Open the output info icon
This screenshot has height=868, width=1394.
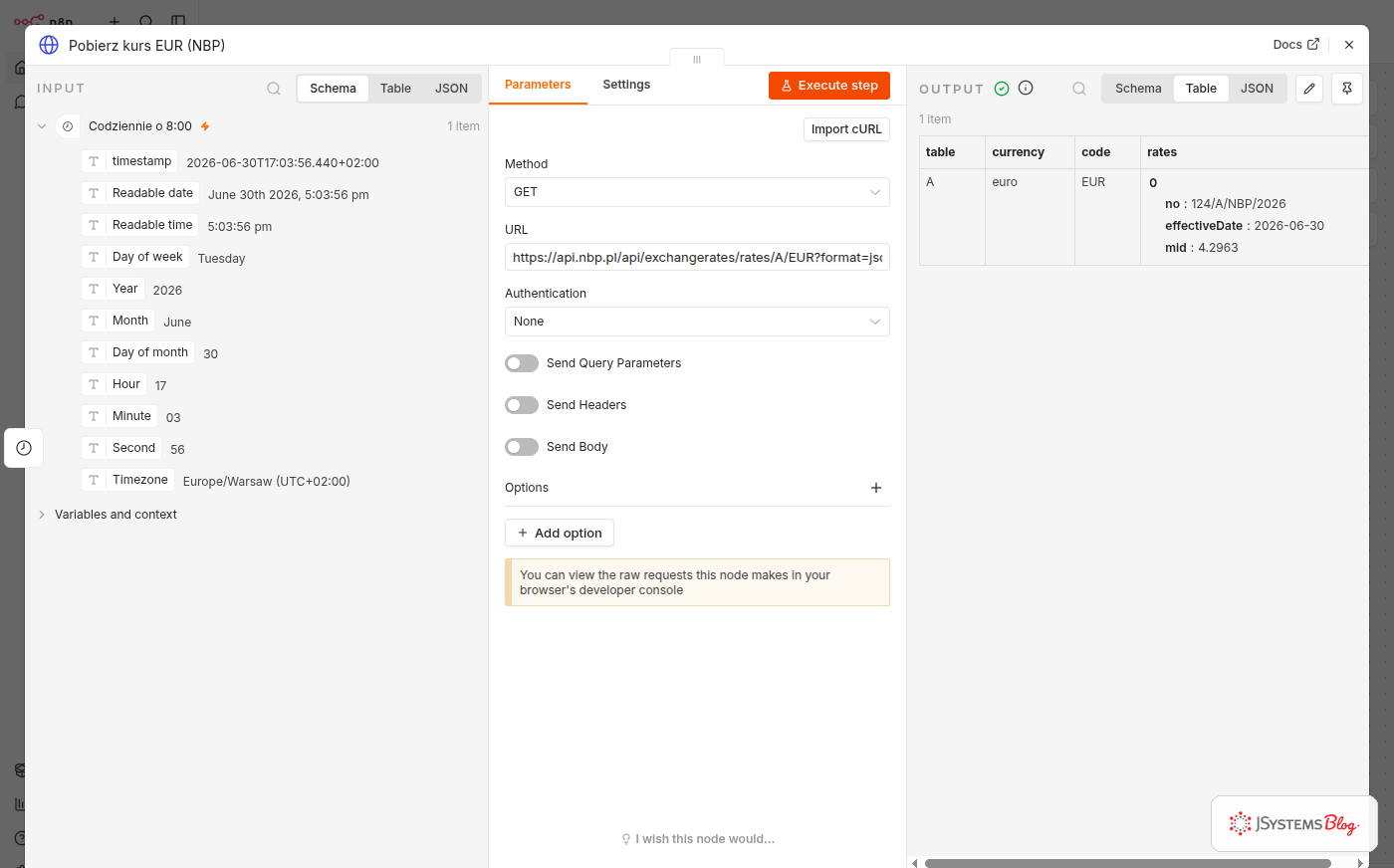[x=1026, y=88]
